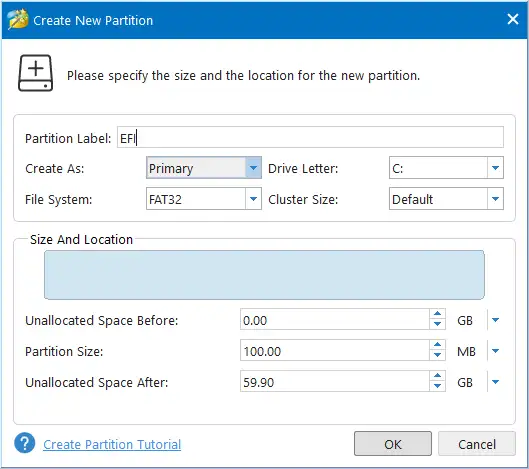
Task: Open the Create Partition Tutorial link
Action: click(x=112, y=444)
